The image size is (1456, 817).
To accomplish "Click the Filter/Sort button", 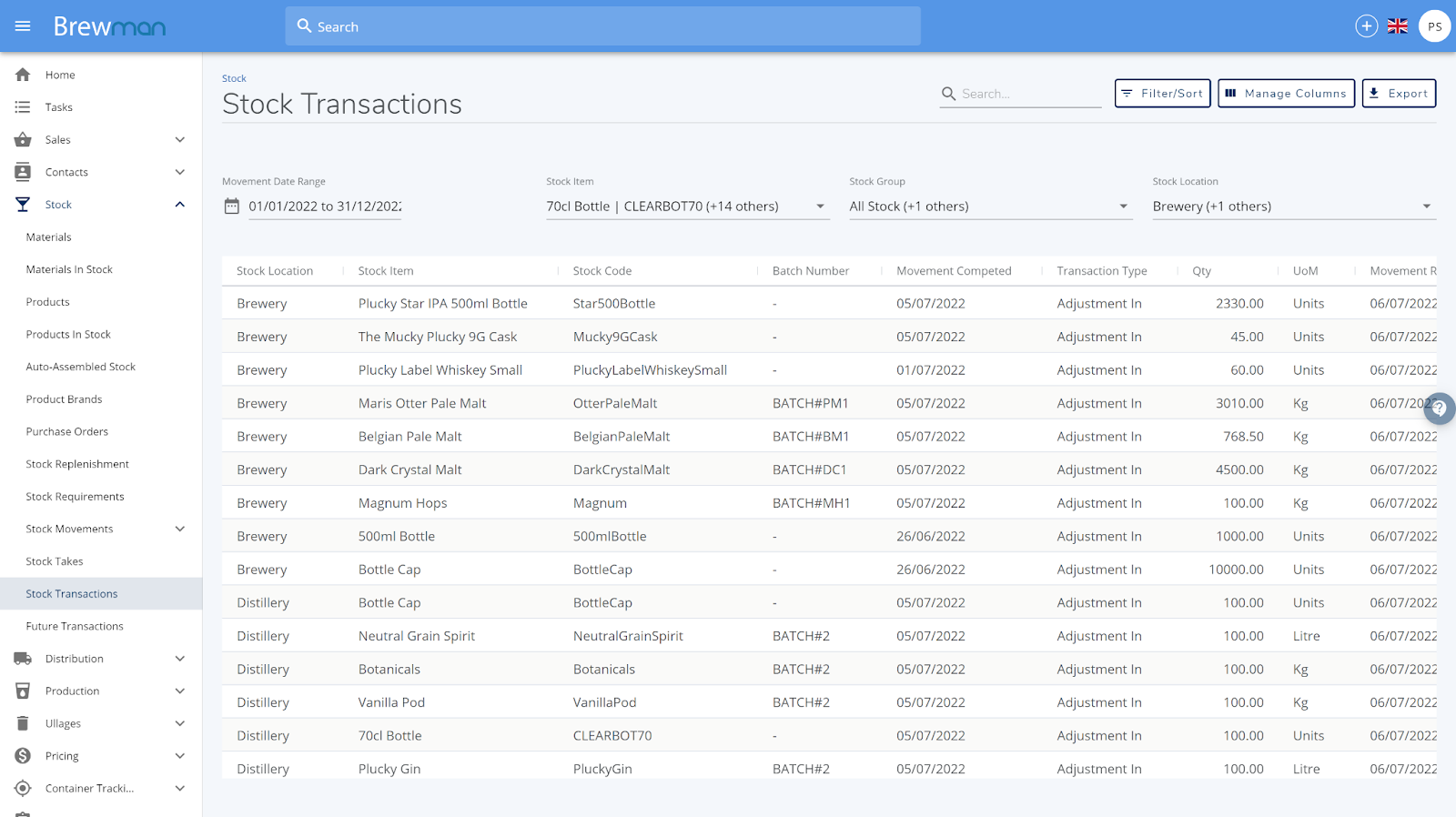I will 1162,93.
